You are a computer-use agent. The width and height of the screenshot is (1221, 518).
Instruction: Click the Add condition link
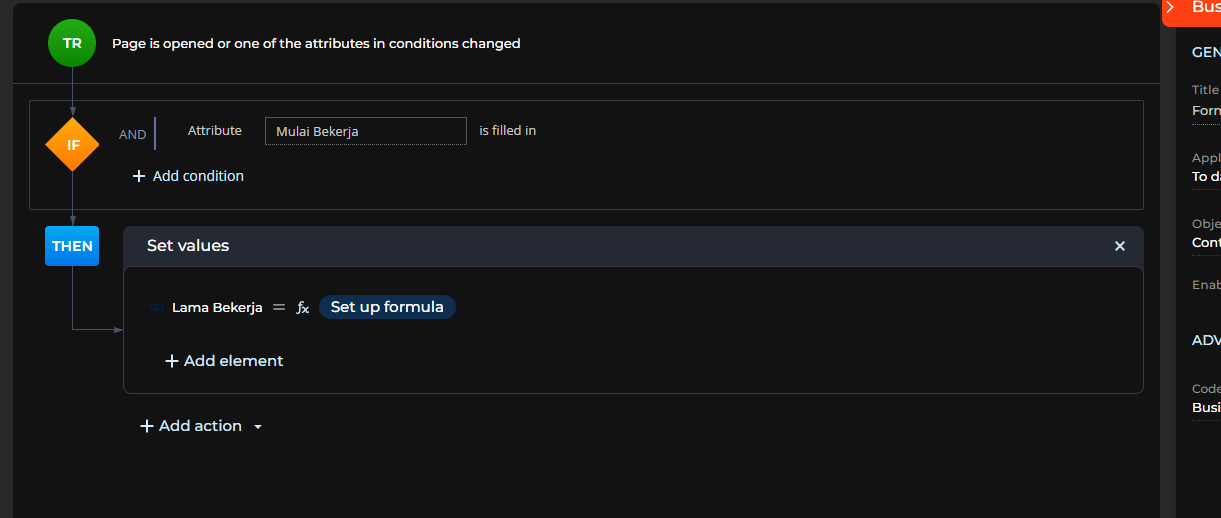click(x=188, y=176)
